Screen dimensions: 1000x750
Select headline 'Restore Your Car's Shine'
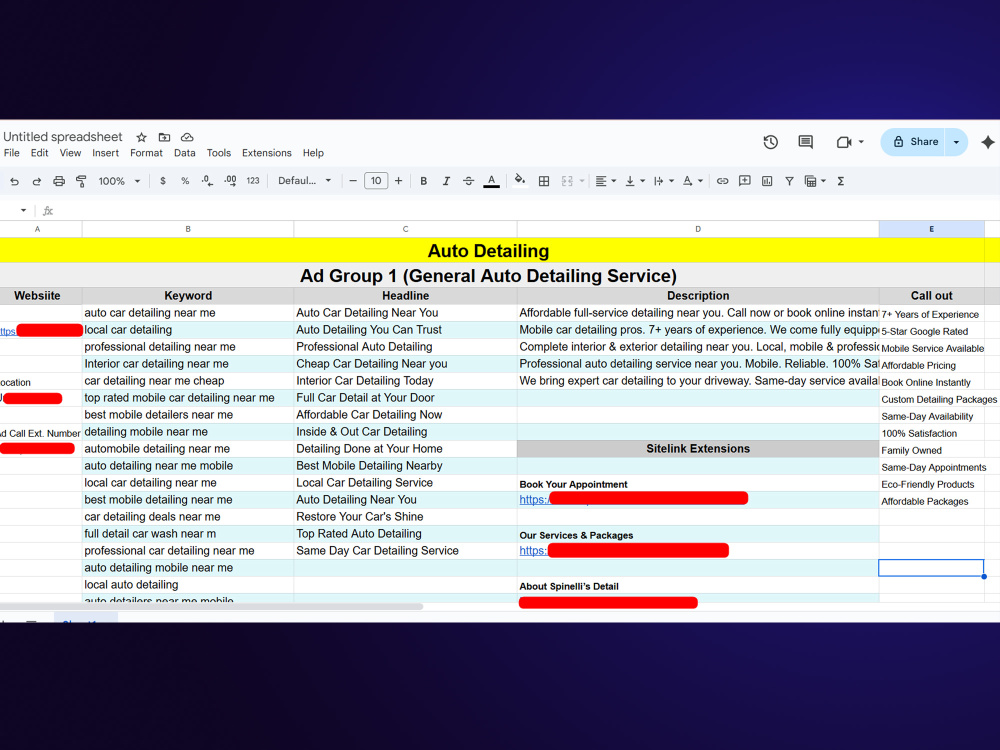[405, 517]
